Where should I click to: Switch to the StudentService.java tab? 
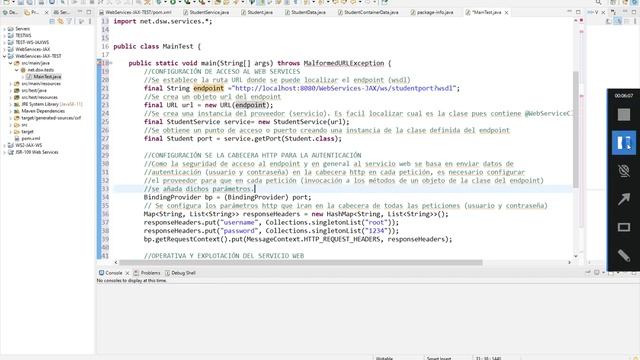coord(206,12)
